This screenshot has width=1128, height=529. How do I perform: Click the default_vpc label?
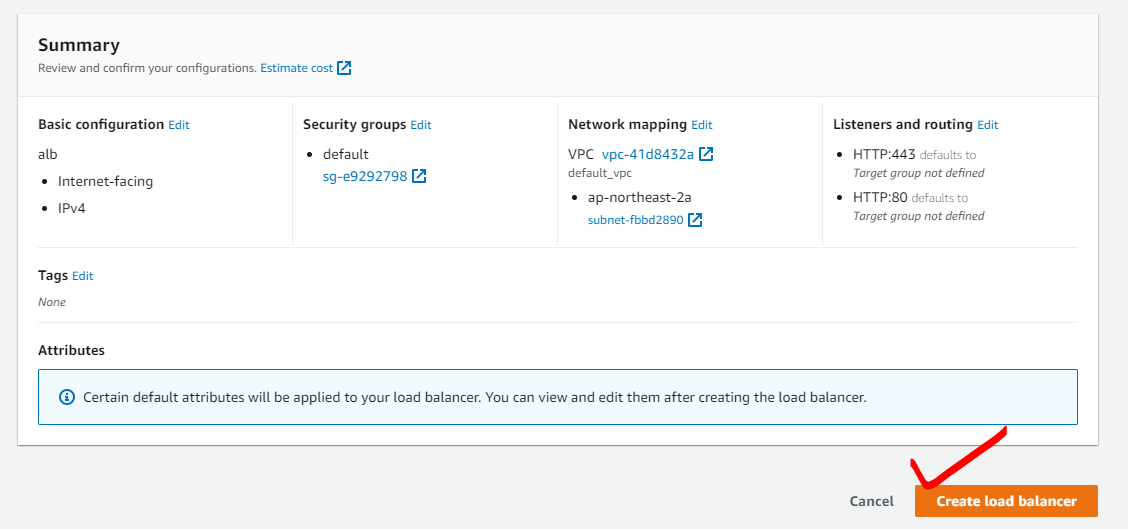click(599, 173)
